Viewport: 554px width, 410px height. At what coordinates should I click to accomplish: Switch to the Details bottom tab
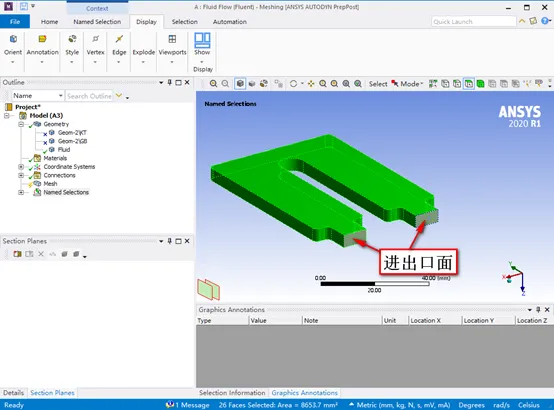click(x=13, y=393)
